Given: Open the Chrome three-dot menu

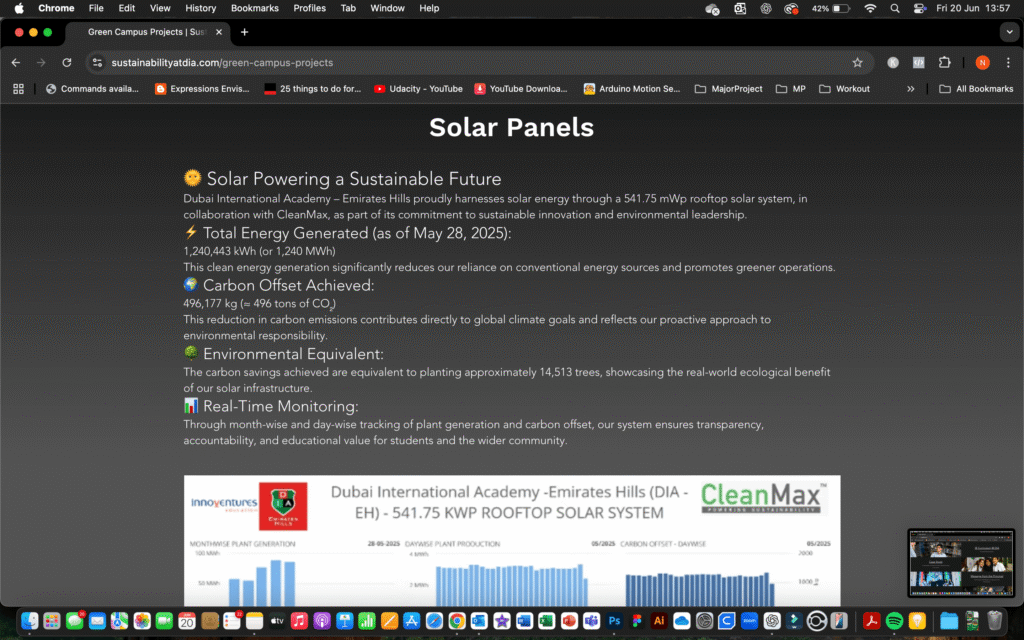Looking at the screenshot, I should 1007,62.
